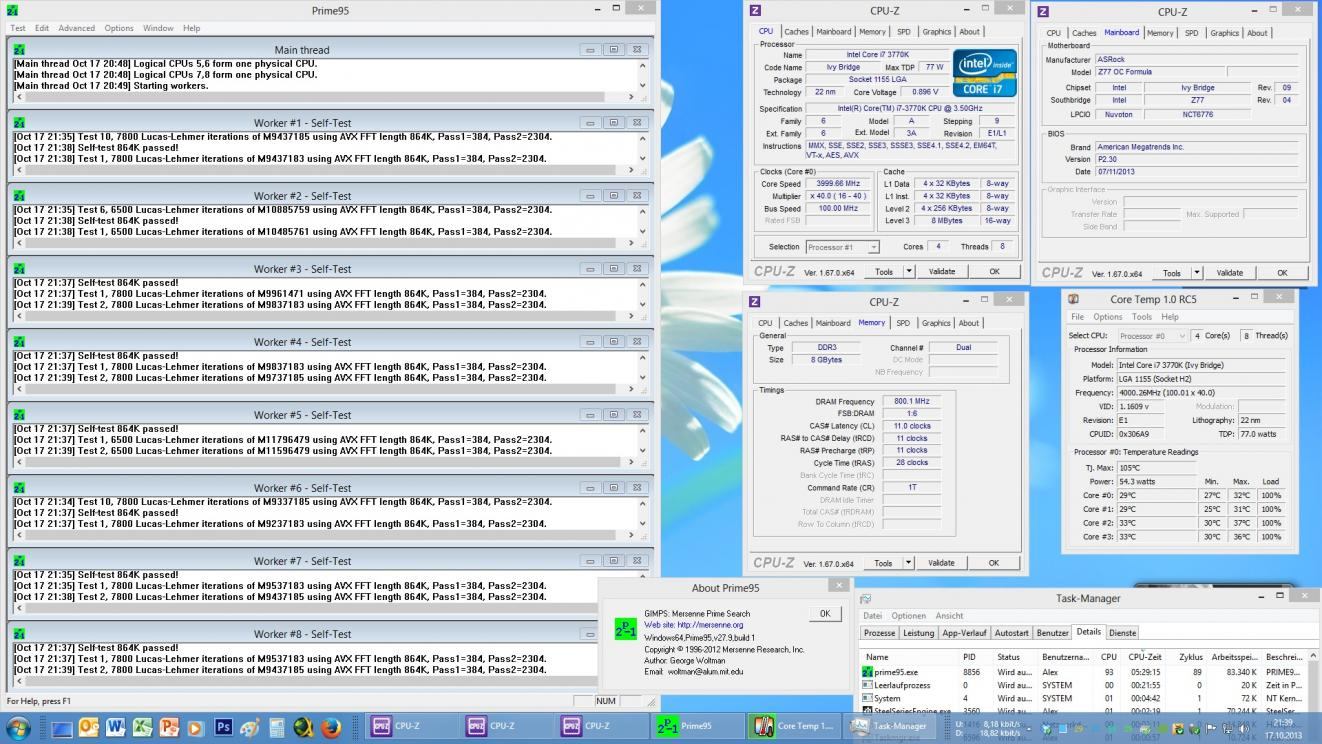This screenshot has height=744, width=1322.
Task: Open Tools dropdown arrow in CPU-Z Mainboard window
Action: click(1196, 272)
